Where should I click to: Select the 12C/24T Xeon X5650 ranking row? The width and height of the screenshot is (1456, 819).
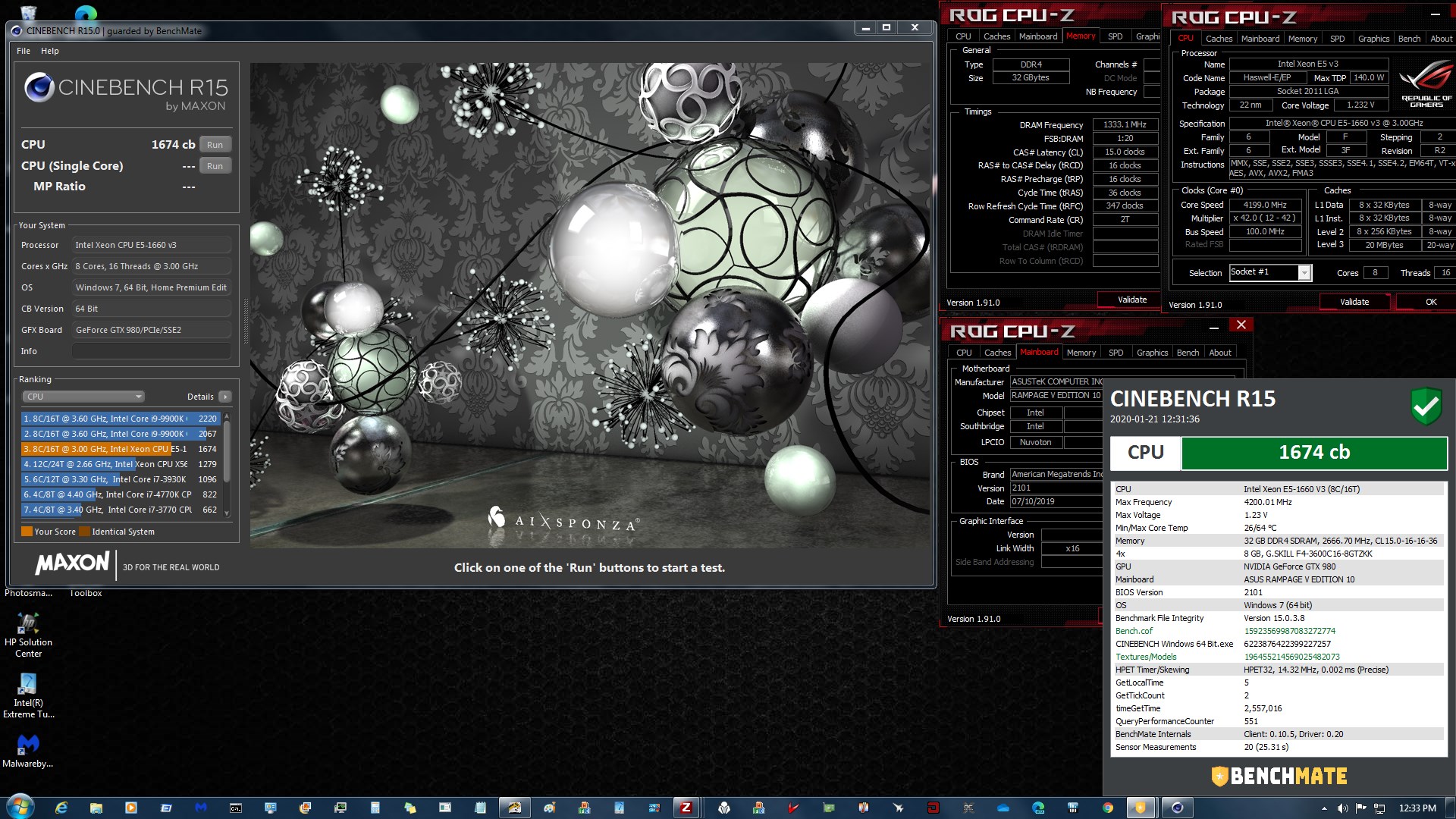point(121,464)
